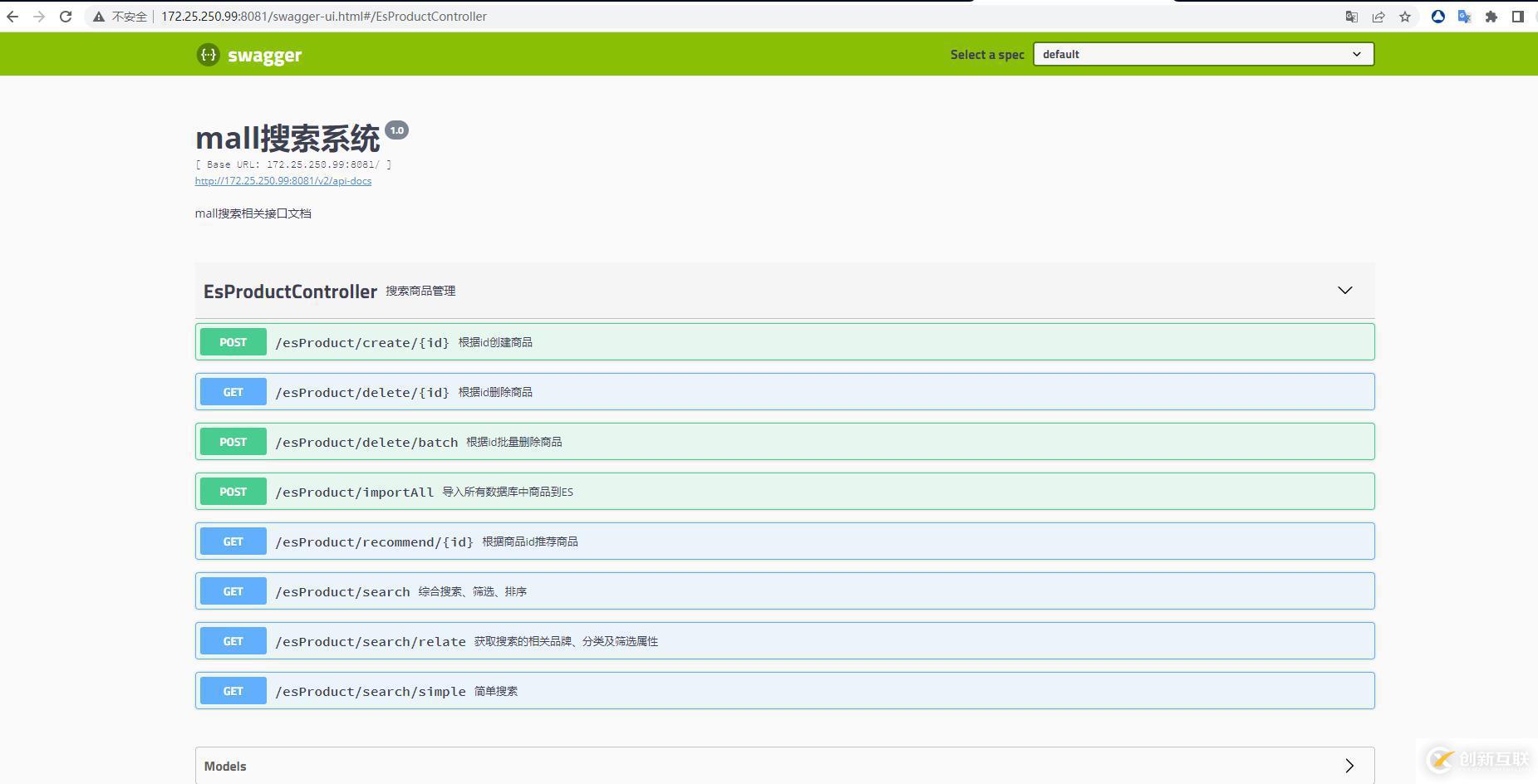This screenshot has height=784, width=1538.
Task: Click POST badge for /esProduct/create/{id}
Action: tap(233, 342)
